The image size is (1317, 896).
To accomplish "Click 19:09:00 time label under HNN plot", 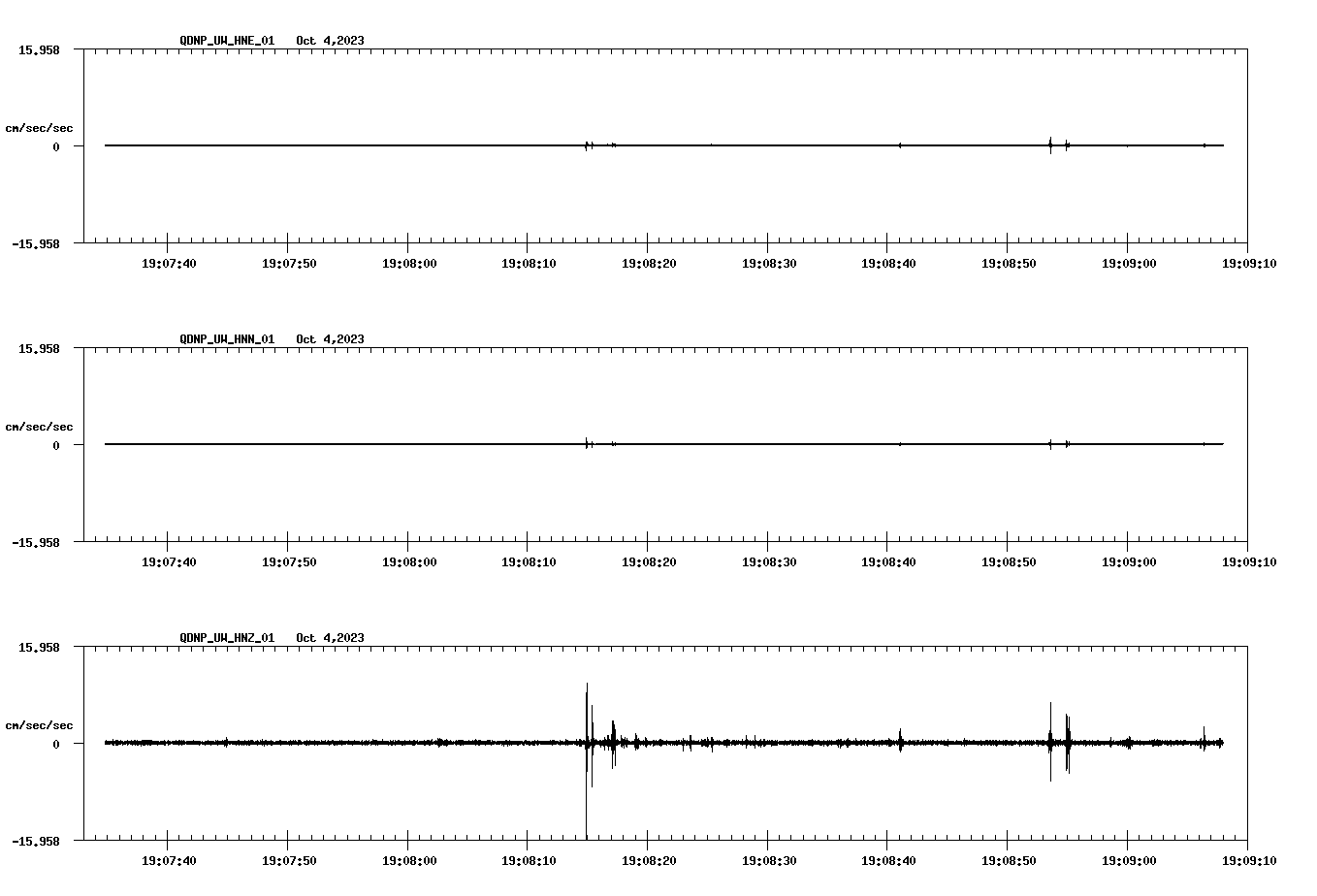I will coord(1128,561).
